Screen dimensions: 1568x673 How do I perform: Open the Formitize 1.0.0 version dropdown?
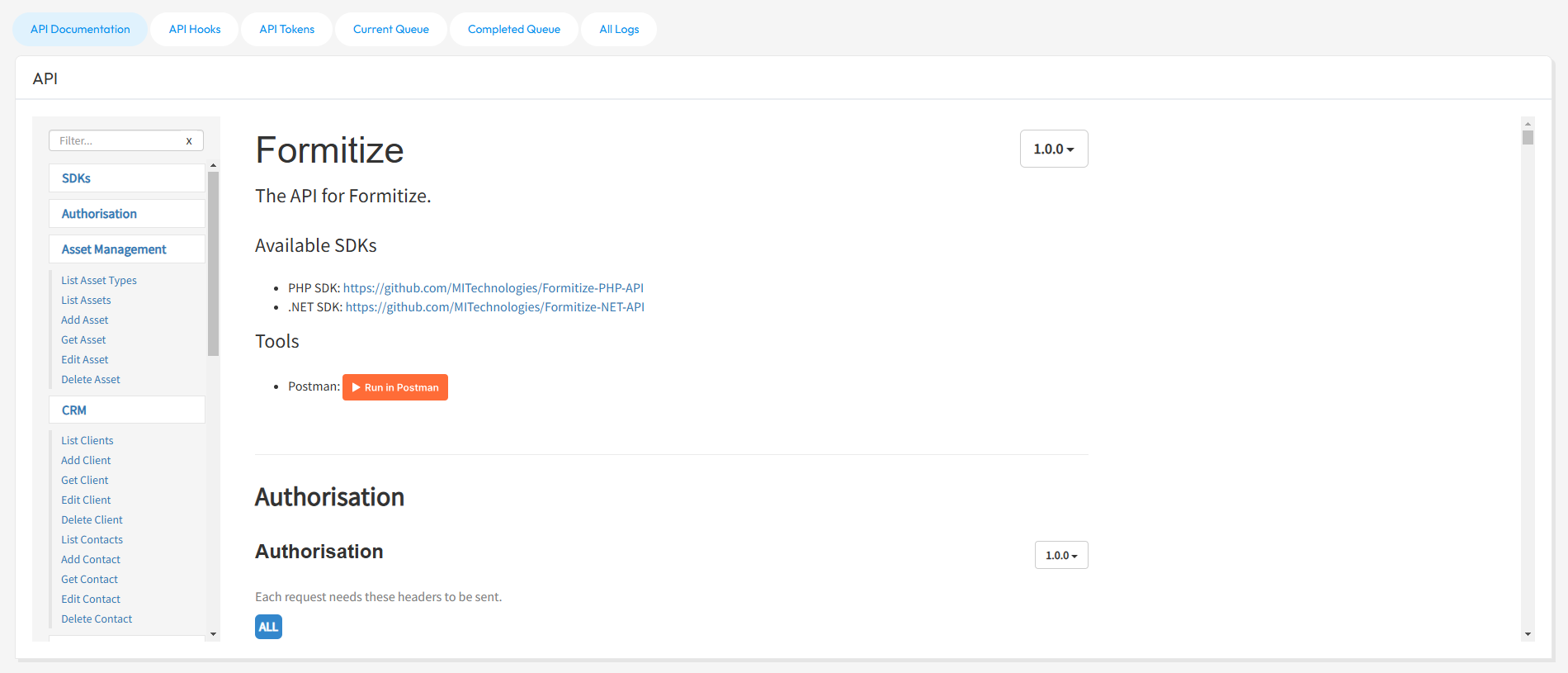click(x=1054, y=149)
